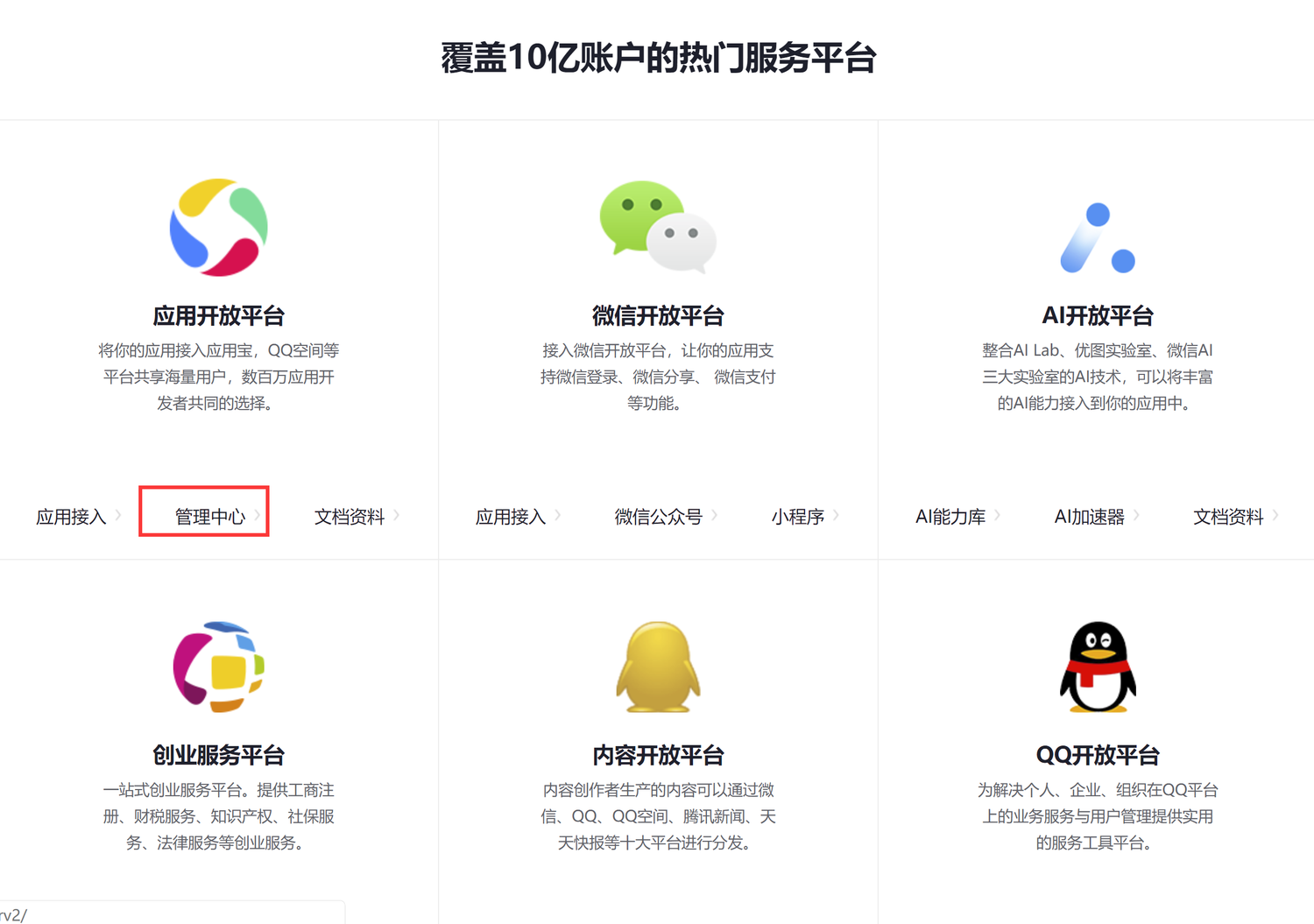Click chevron next to 微信公众号
Screen dimensions: 1314x924
tap(714, 515)
